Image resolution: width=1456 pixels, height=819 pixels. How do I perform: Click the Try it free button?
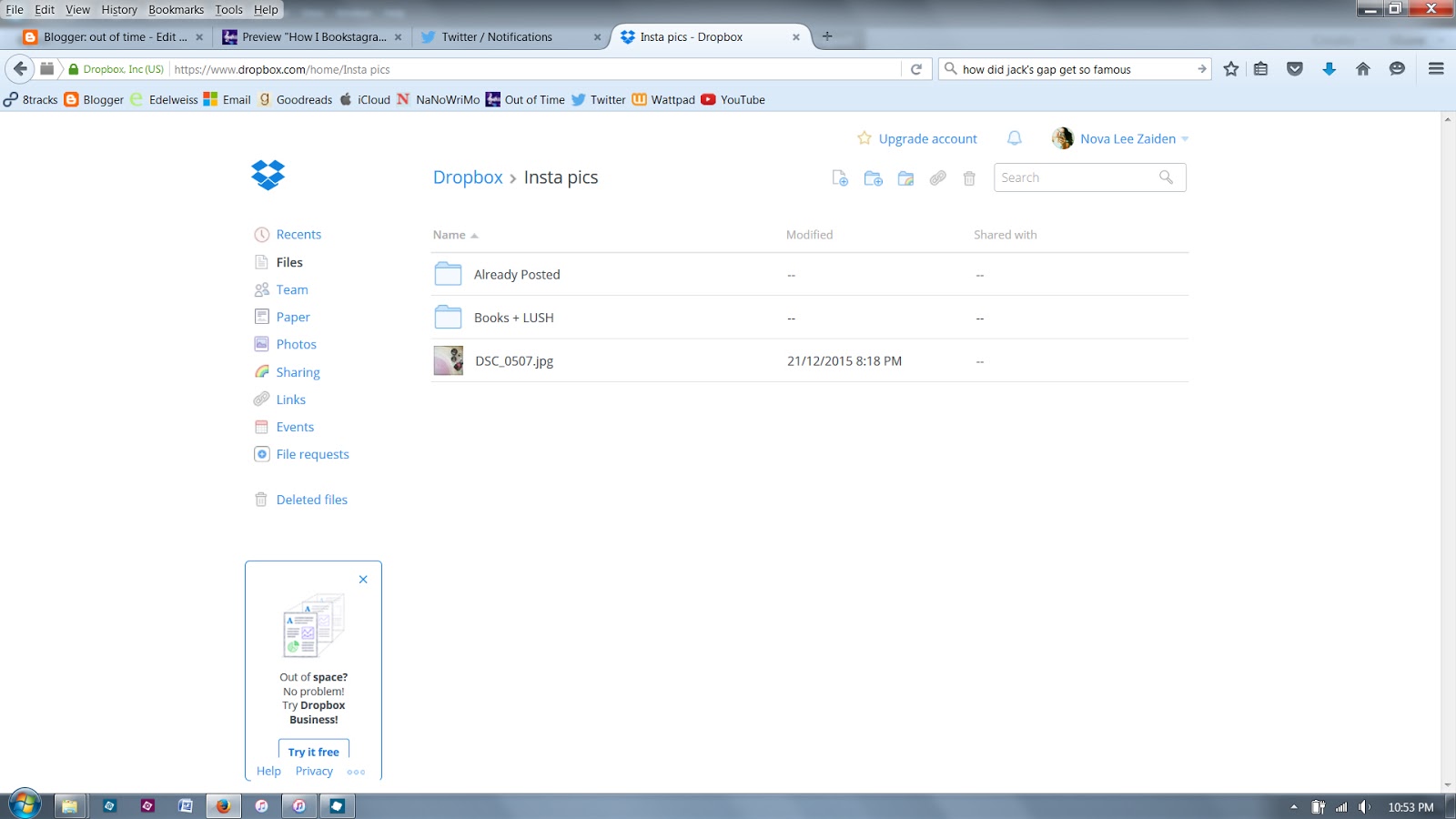tap(313, 751)
